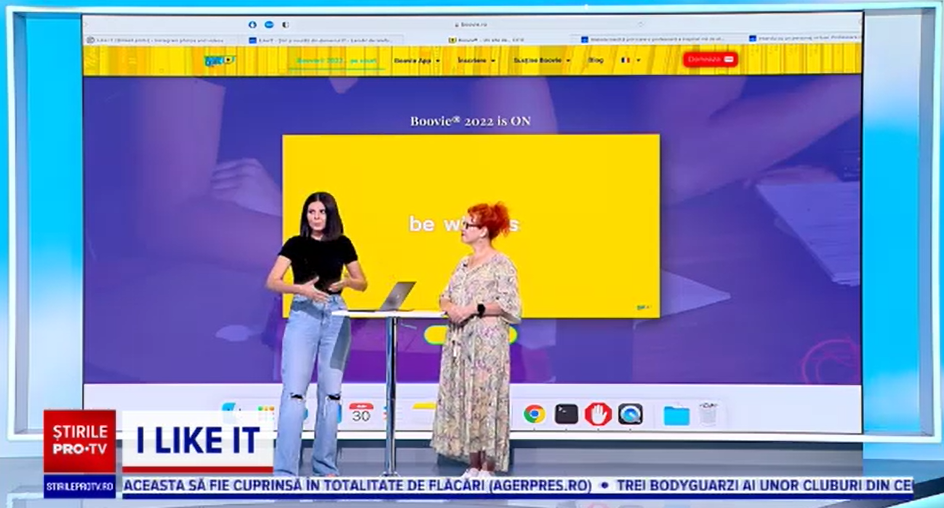Open the Trash in the Dock
Viewport: 944px width, 508px height.
click(x=708, y=414)
